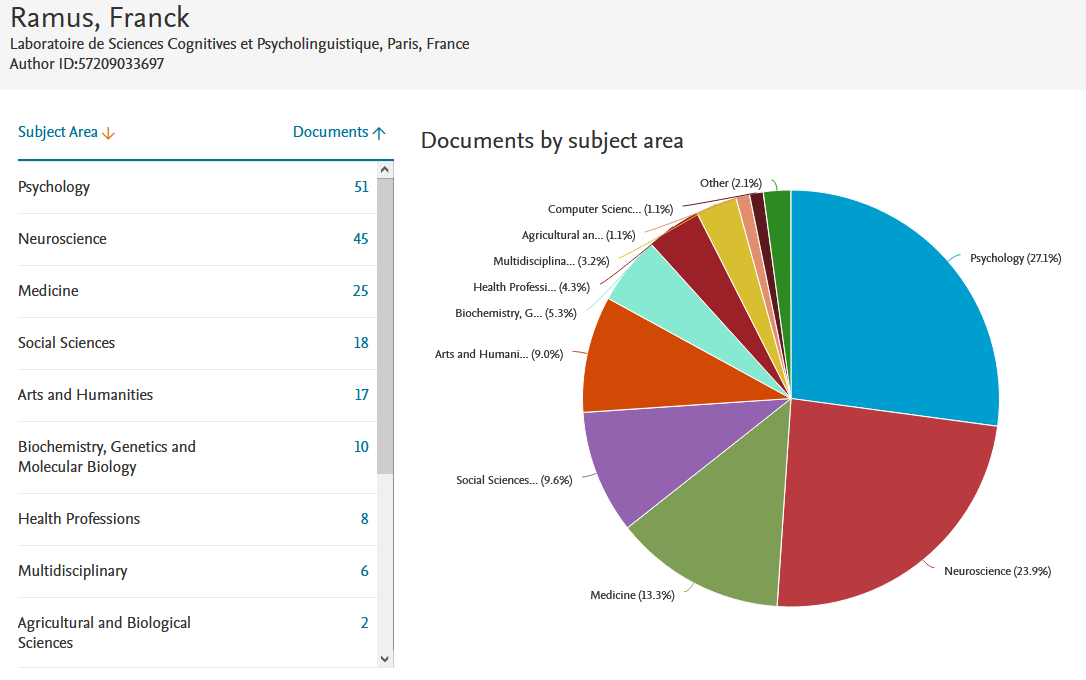The width and height of the screenshot is (1086, 680).
Task: Click the Other (2.1%) chart label
Action: (730, 183)
